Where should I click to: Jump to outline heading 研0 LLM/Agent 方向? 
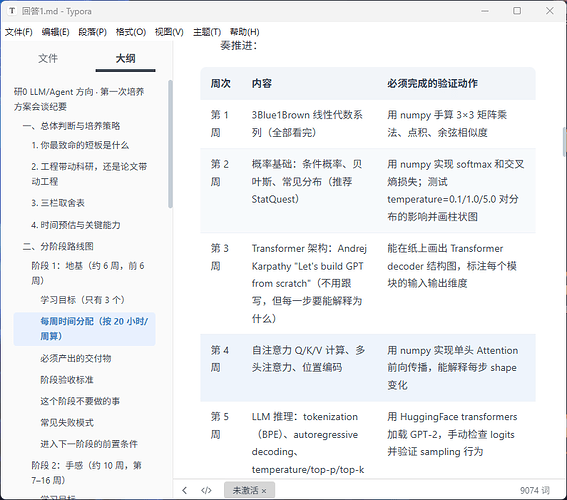coord(79,99)
